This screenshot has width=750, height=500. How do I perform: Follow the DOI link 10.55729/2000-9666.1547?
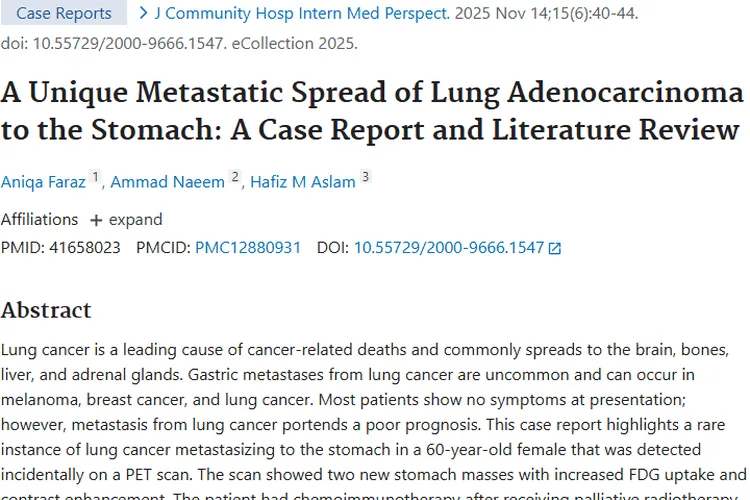[x=448, y=248]
